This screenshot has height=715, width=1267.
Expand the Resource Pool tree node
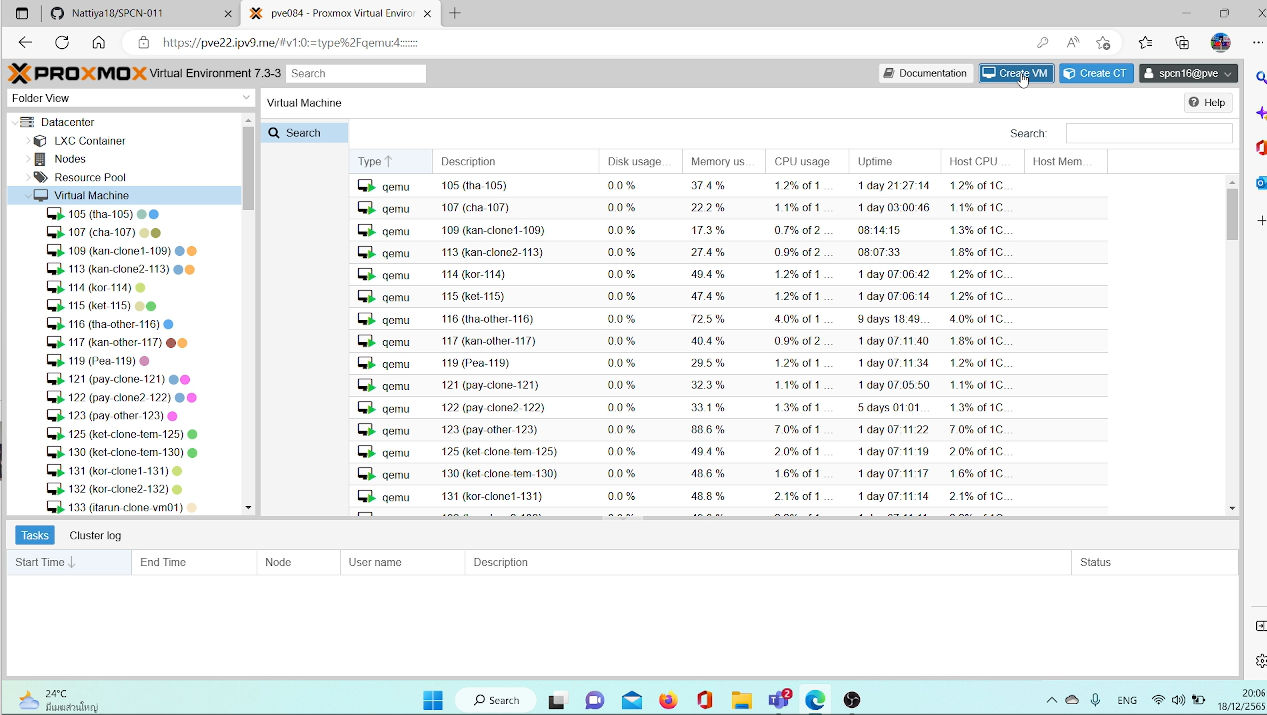point(28,177)
